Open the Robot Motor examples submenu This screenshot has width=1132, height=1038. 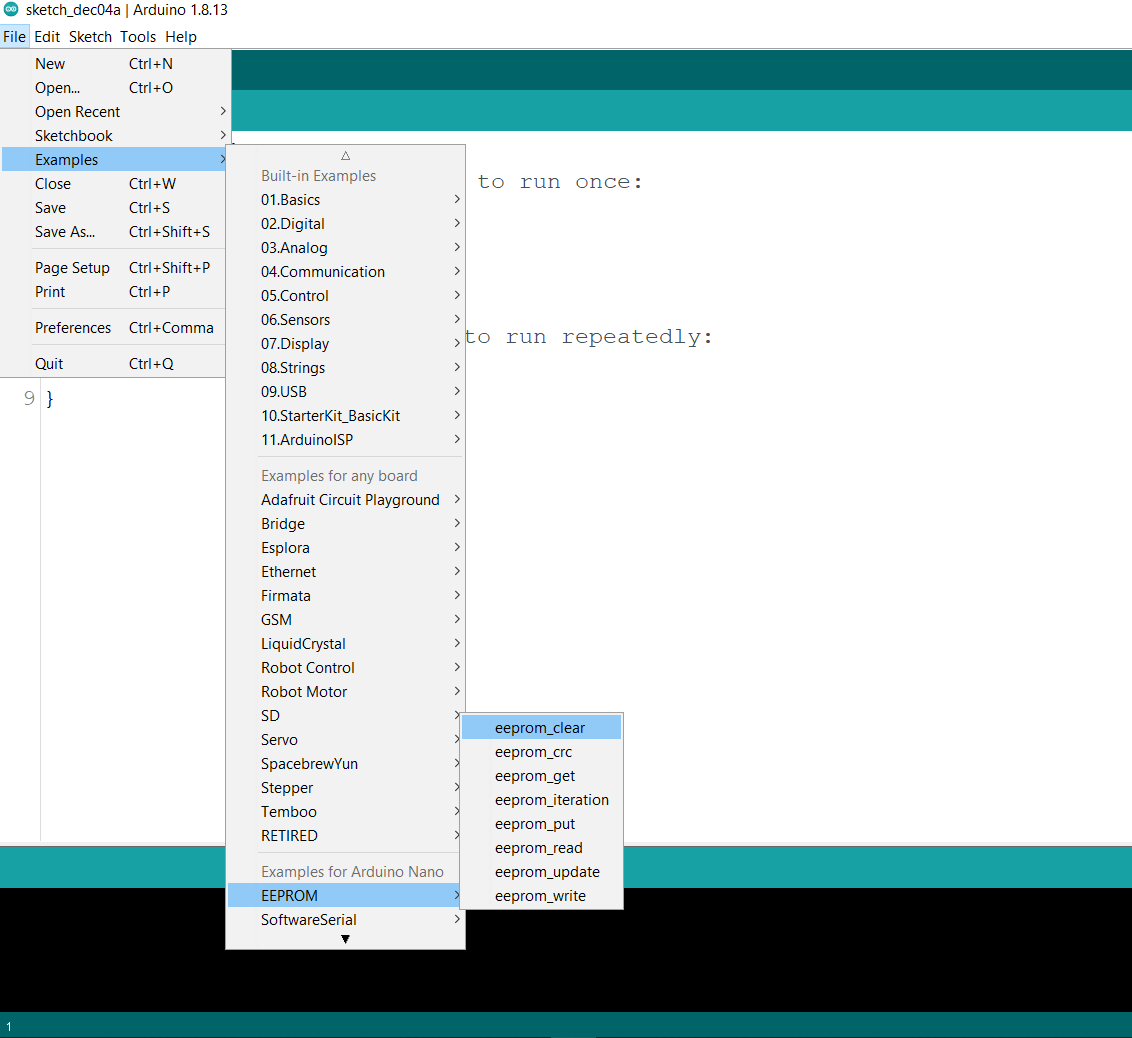pyautogui.click(x=345, y=692)
